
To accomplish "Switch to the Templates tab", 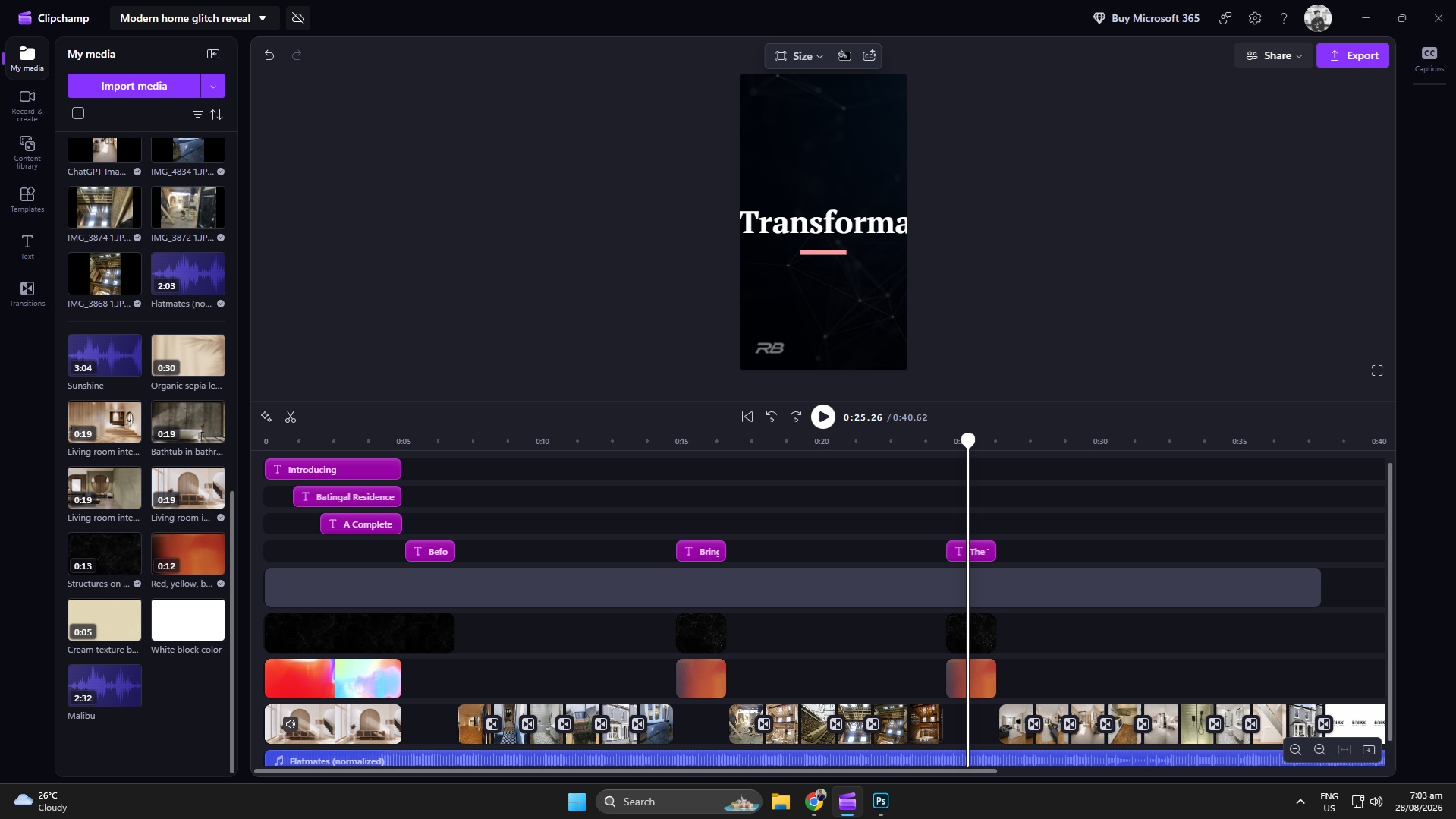I will pos(27,200).
